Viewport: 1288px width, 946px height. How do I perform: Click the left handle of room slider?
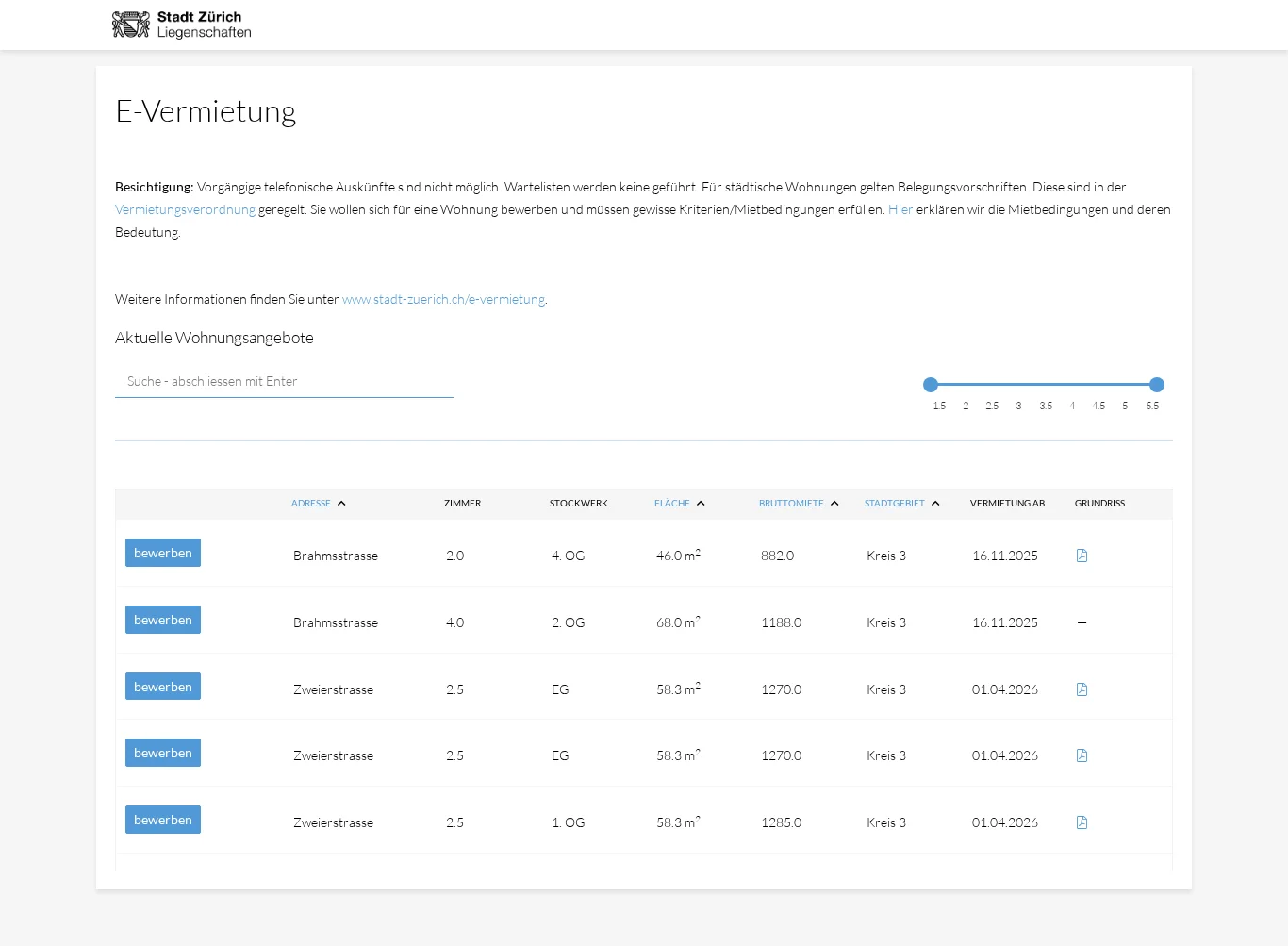pos(931,385)
